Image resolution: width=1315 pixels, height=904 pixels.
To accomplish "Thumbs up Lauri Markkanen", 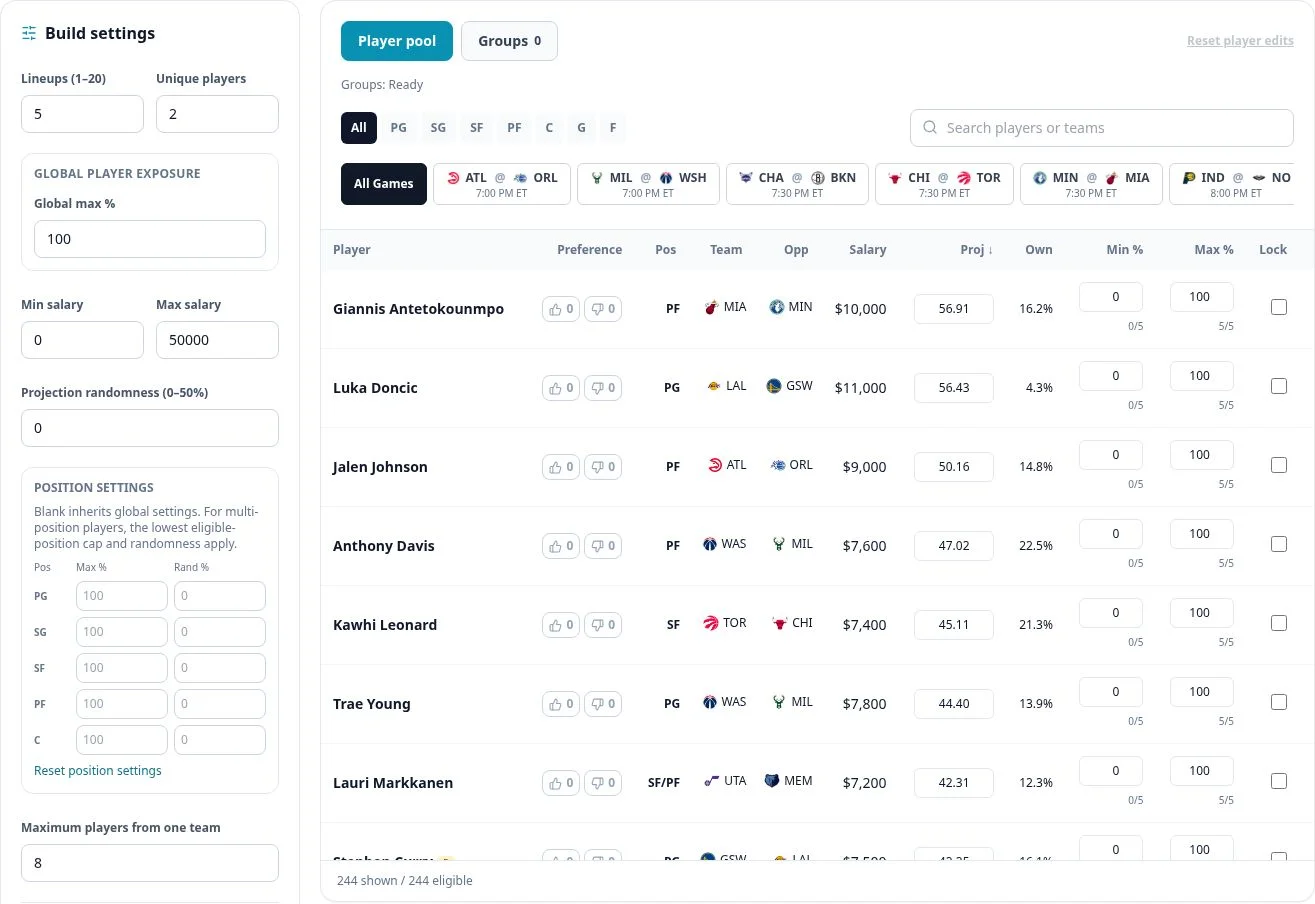I will point(561,783).
